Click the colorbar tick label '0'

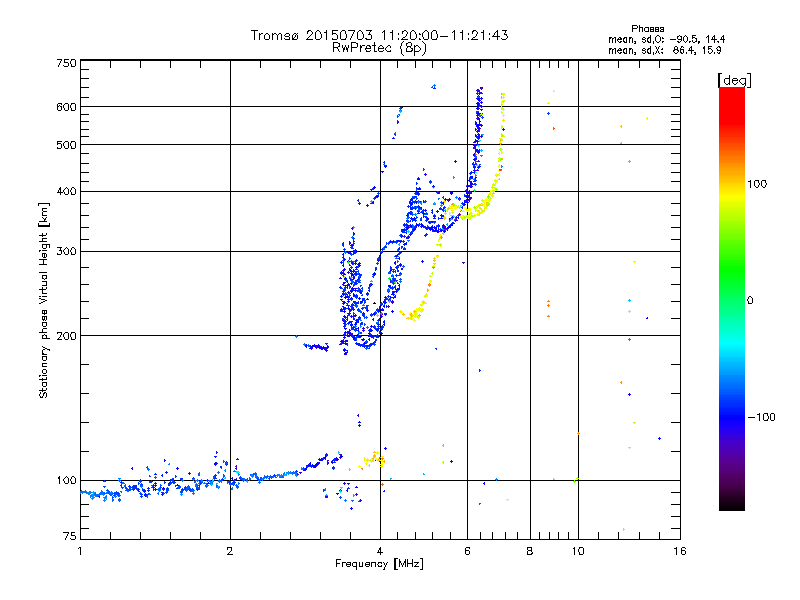coord(749,301)
